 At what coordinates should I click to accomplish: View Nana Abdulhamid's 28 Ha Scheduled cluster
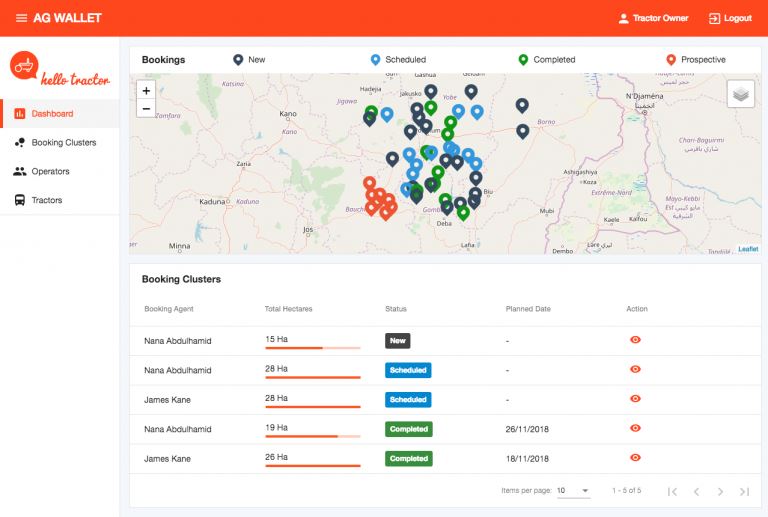click(635, 369)
